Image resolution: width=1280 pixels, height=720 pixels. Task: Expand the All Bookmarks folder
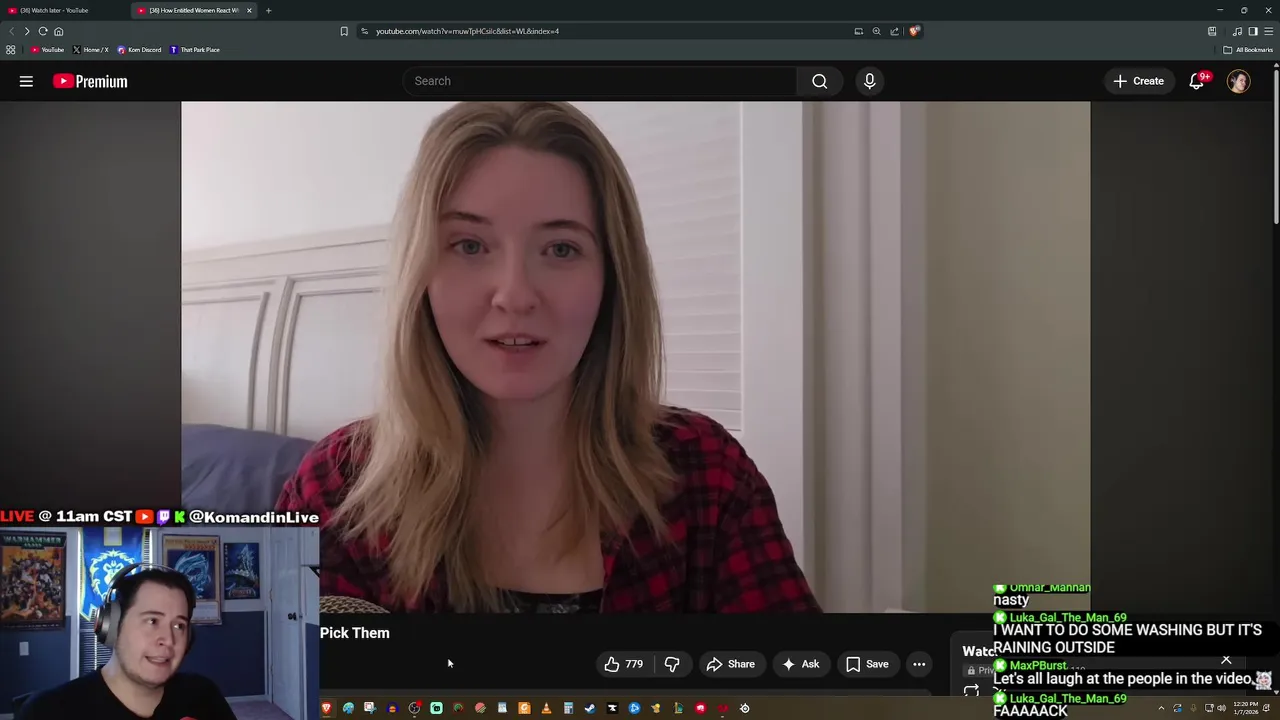tap(1248, 50)
